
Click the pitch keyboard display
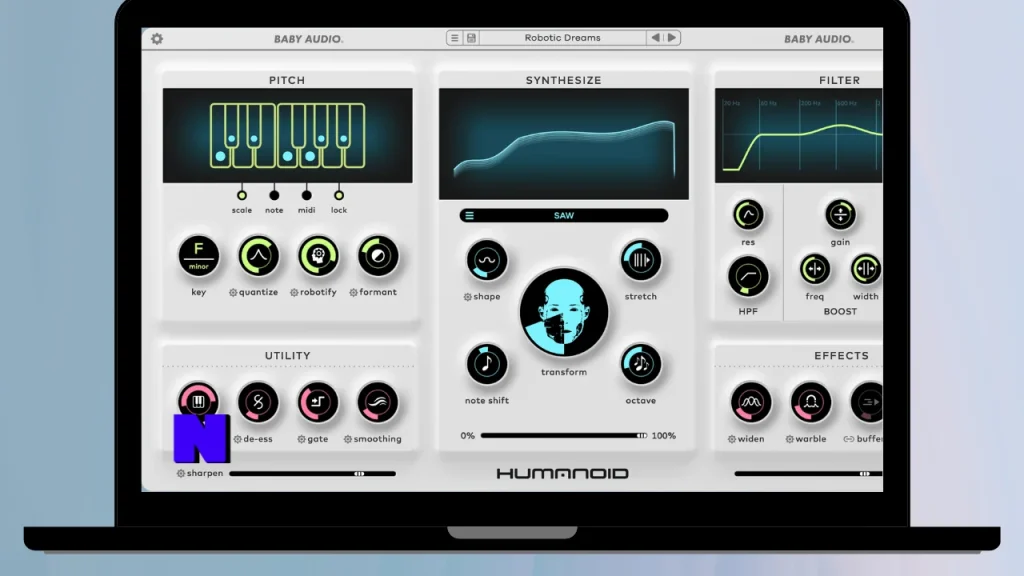click(287, 136)
